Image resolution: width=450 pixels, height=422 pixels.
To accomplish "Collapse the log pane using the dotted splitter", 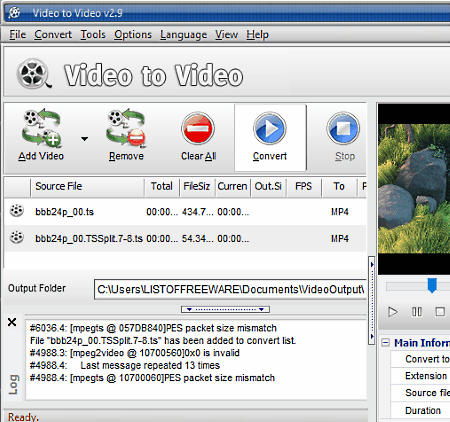I will tap(225, 309).
